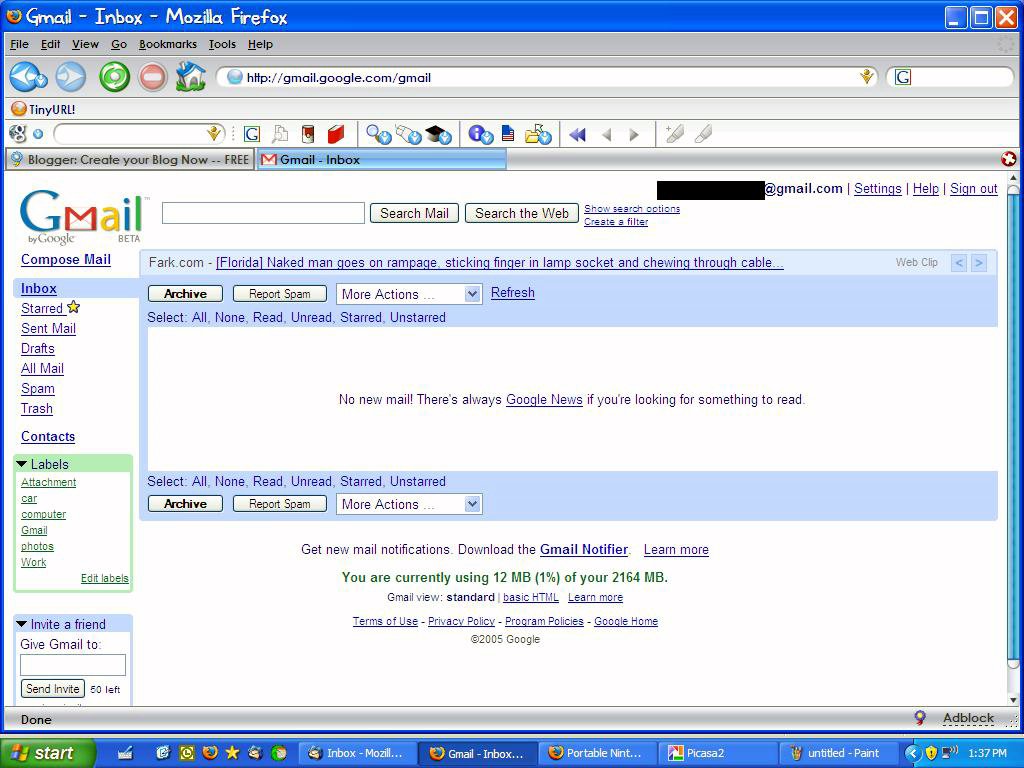
Task: Click Edit labels link
Action: coord(104,578)
